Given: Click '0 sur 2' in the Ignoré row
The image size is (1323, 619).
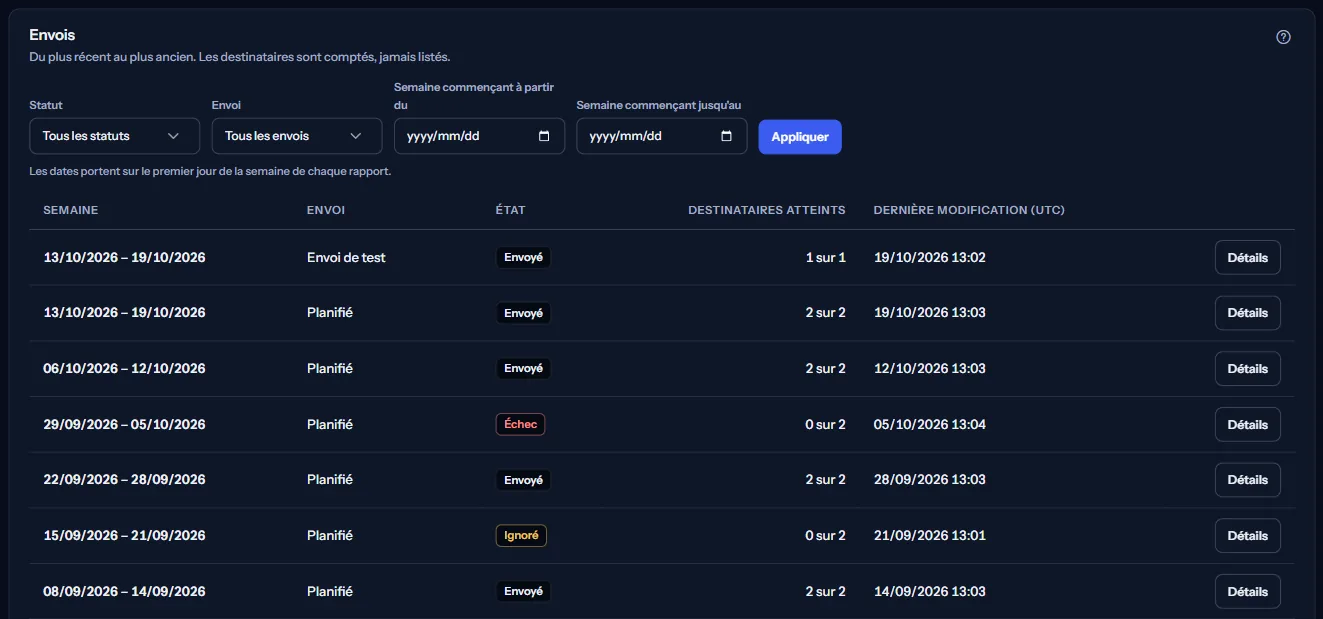Looking at the screenshot, I should pyautogui.click(x=826, y=535).
